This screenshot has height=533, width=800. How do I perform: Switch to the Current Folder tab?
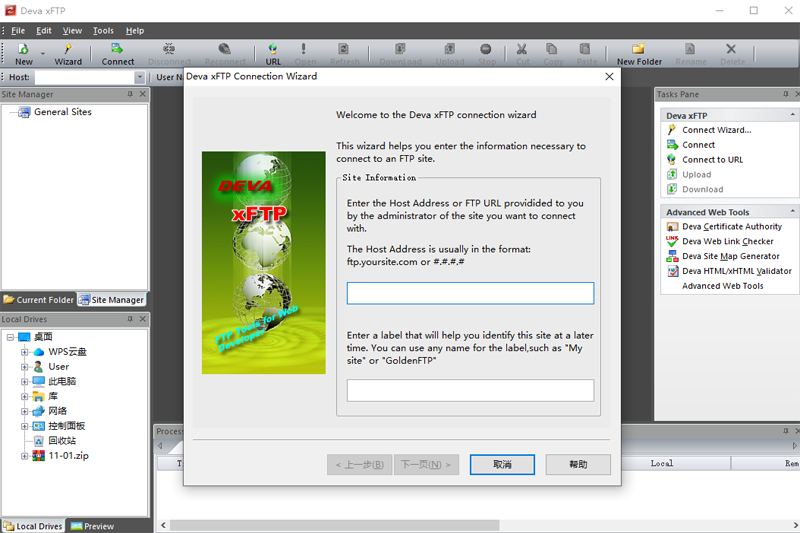[x=39, y=300]
